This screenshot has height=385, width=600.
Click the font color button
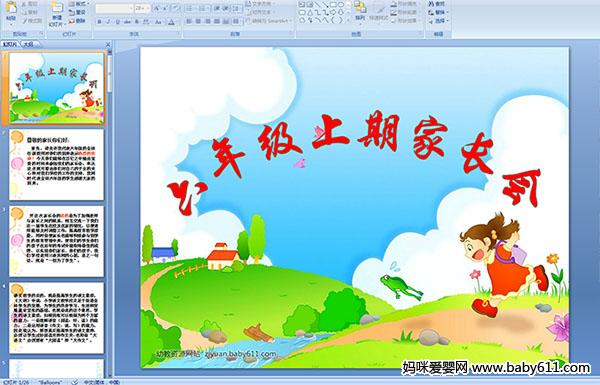tap(172, 22)
